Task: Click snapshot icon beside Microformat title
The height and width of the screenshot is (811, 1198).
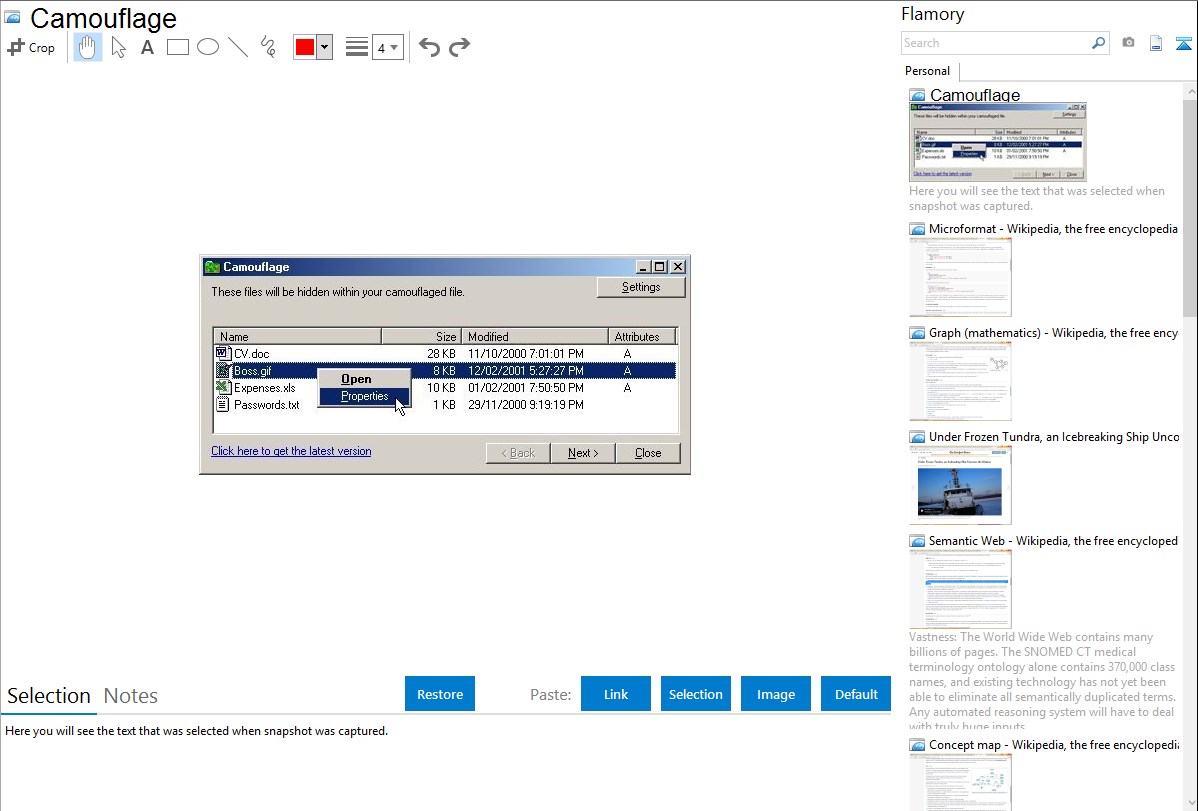Action: pos(917,229)
